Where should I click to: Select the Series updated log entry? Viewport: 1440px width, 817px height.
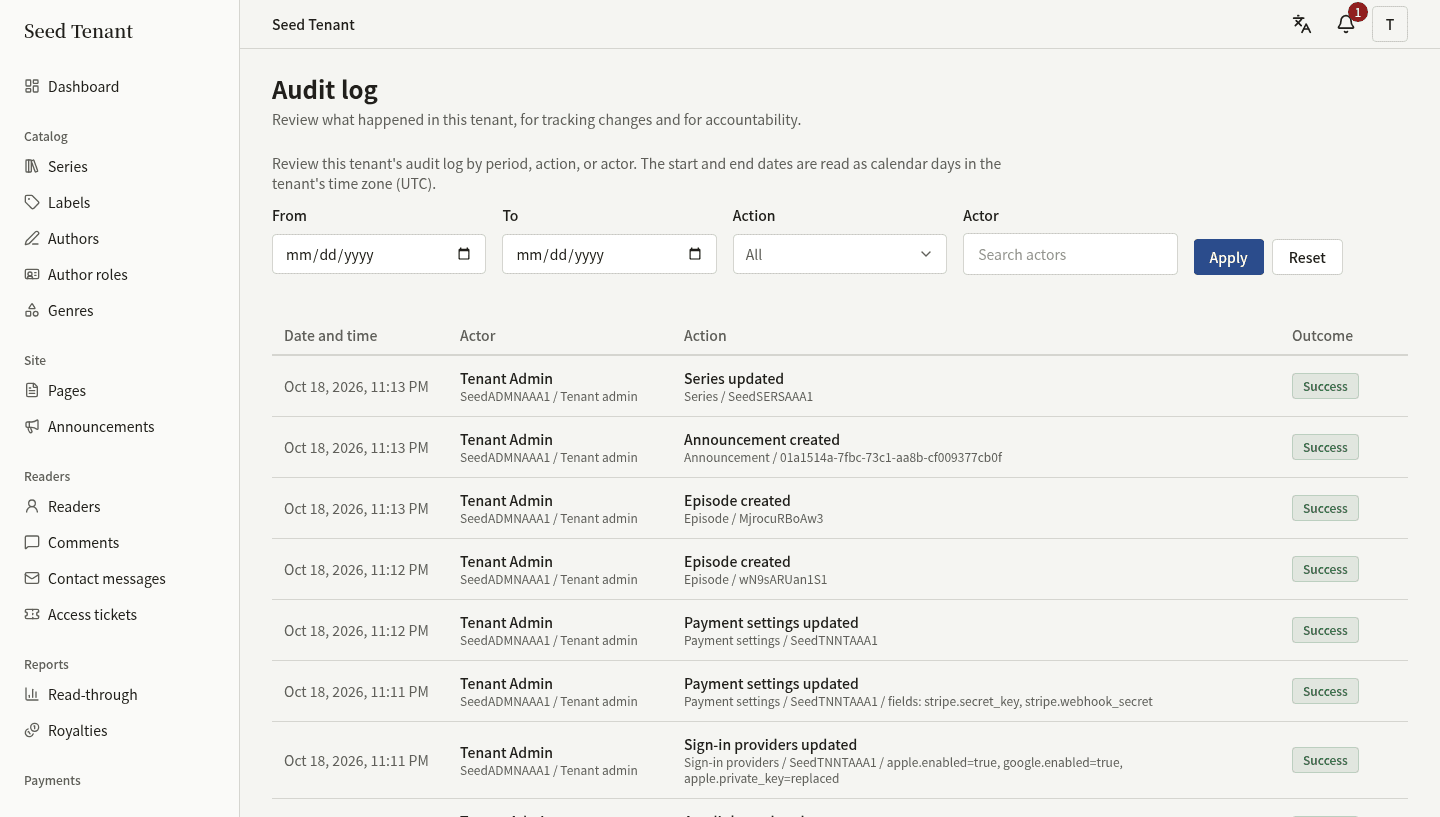(840, 386)
